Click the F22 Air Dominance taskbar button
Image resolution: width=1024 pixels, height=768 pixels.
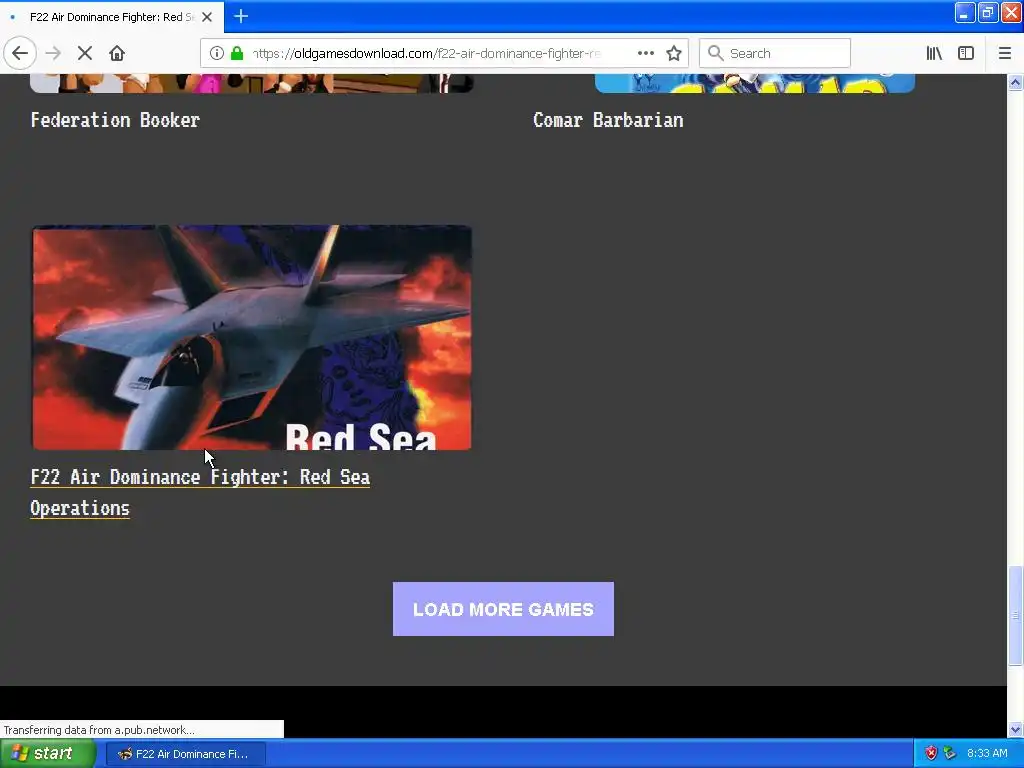185,754
